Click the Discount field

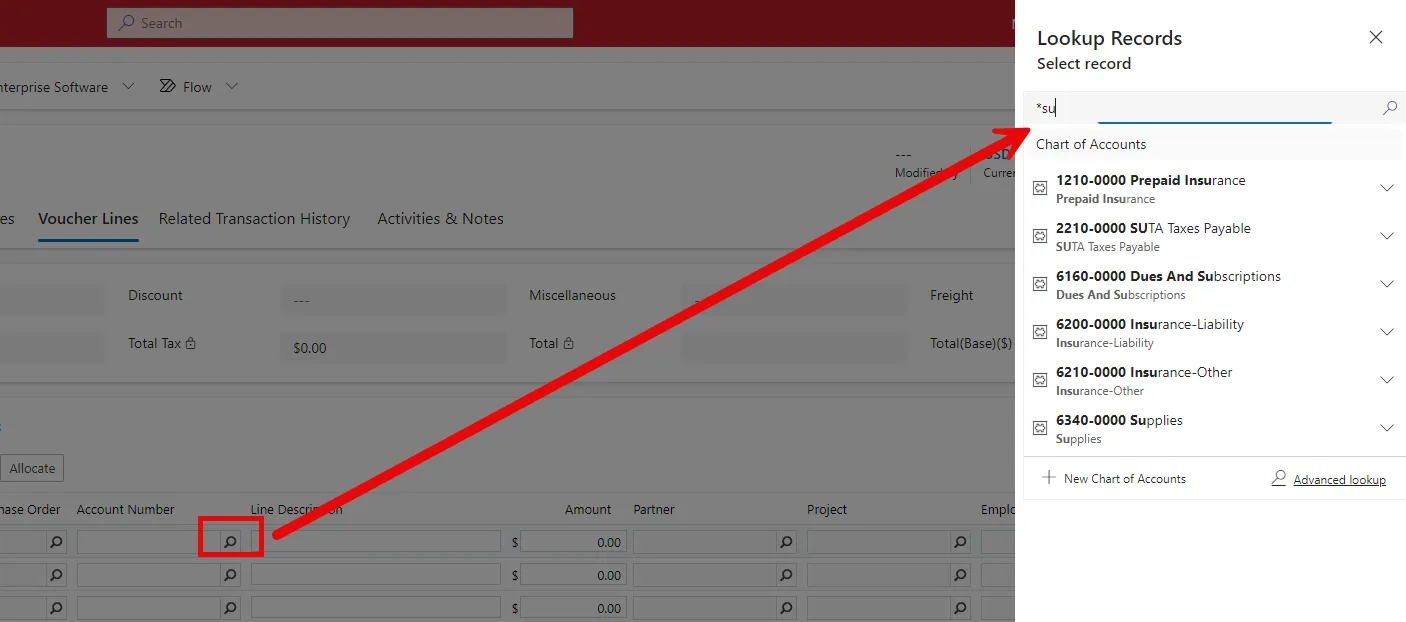pyautogui.click(x=394, y=300)
